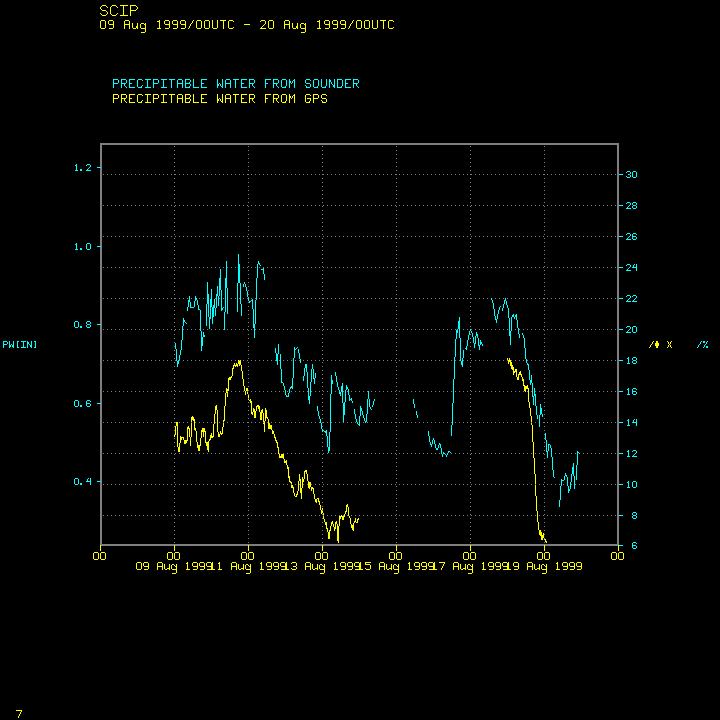
Task: Click the highest peak of the yellow GPS curve
Action: (x=238, y=361)
